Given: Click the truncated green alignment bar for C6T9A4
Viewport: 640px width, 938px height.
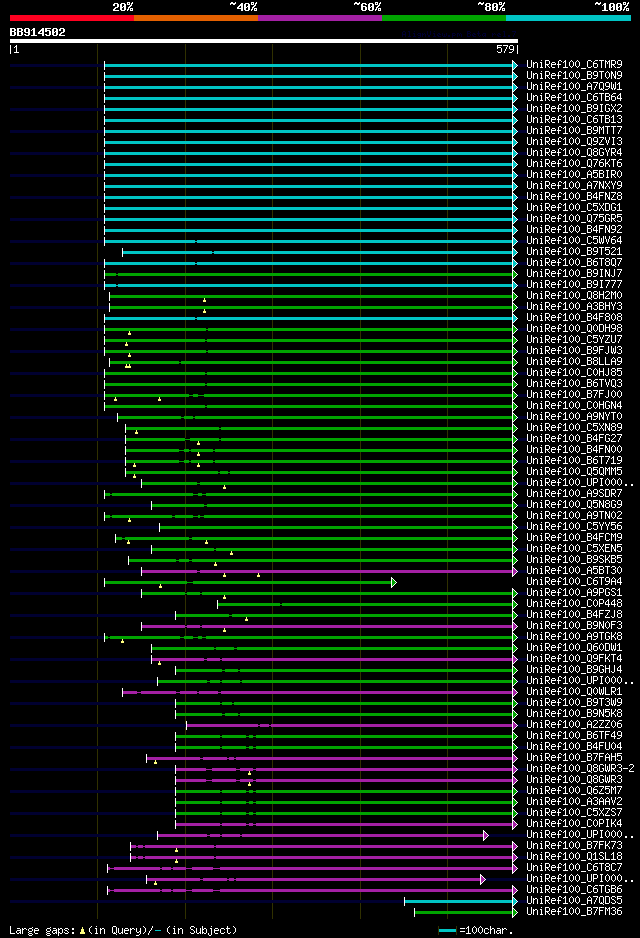Looking at the screenshot, I should point(250,582).
